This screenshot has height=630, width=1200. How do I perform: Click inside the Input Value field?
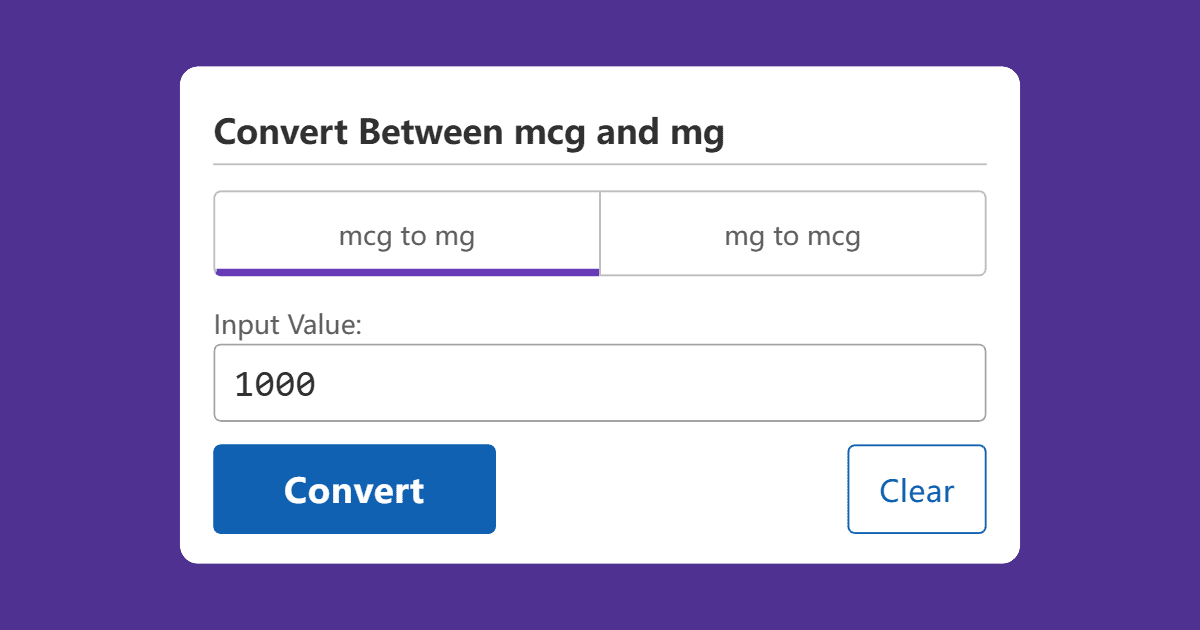coord(600,383)
